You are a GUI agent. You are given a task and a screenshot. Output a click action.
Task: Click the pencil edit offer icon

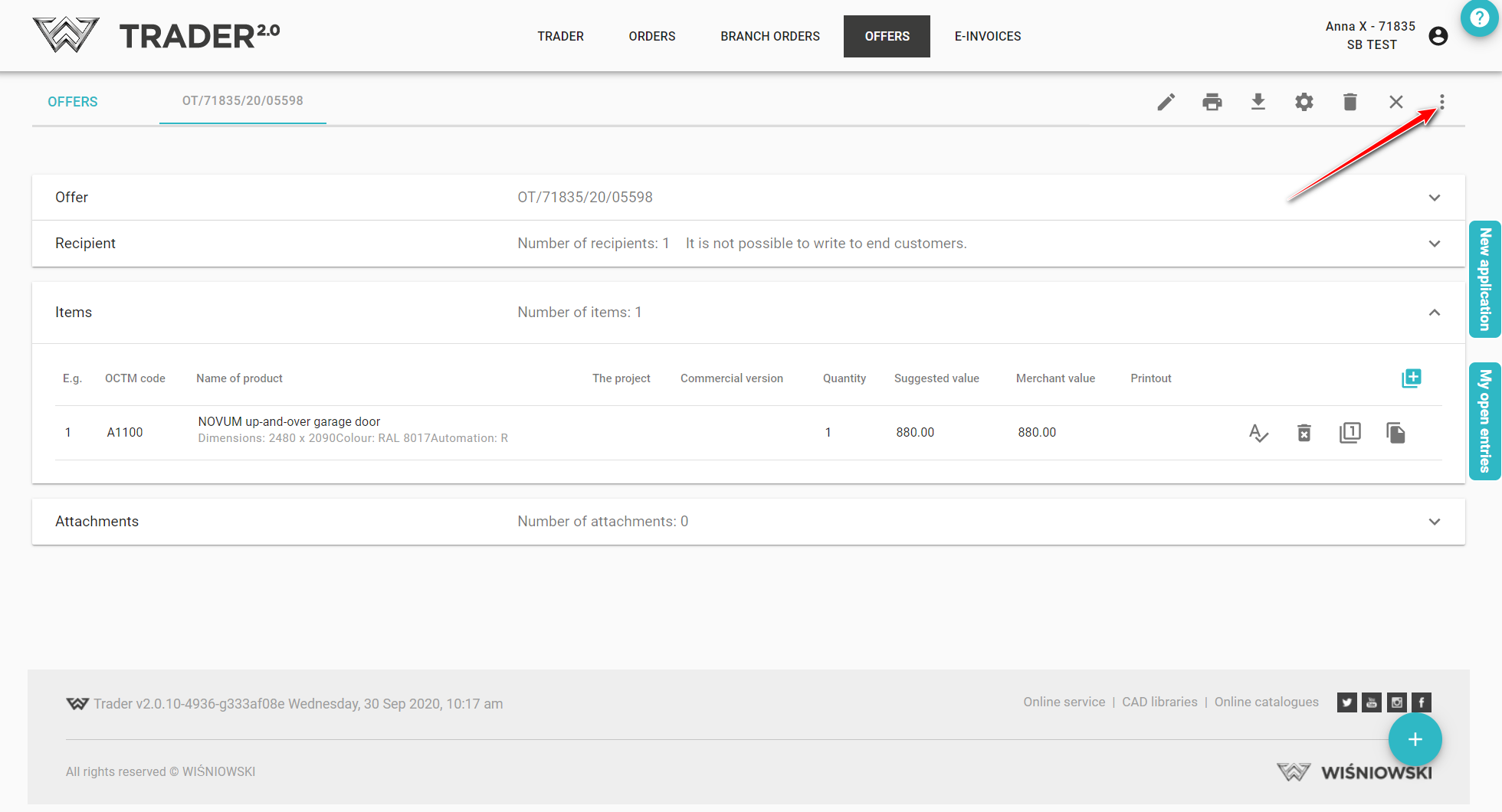pos(1166,102)
